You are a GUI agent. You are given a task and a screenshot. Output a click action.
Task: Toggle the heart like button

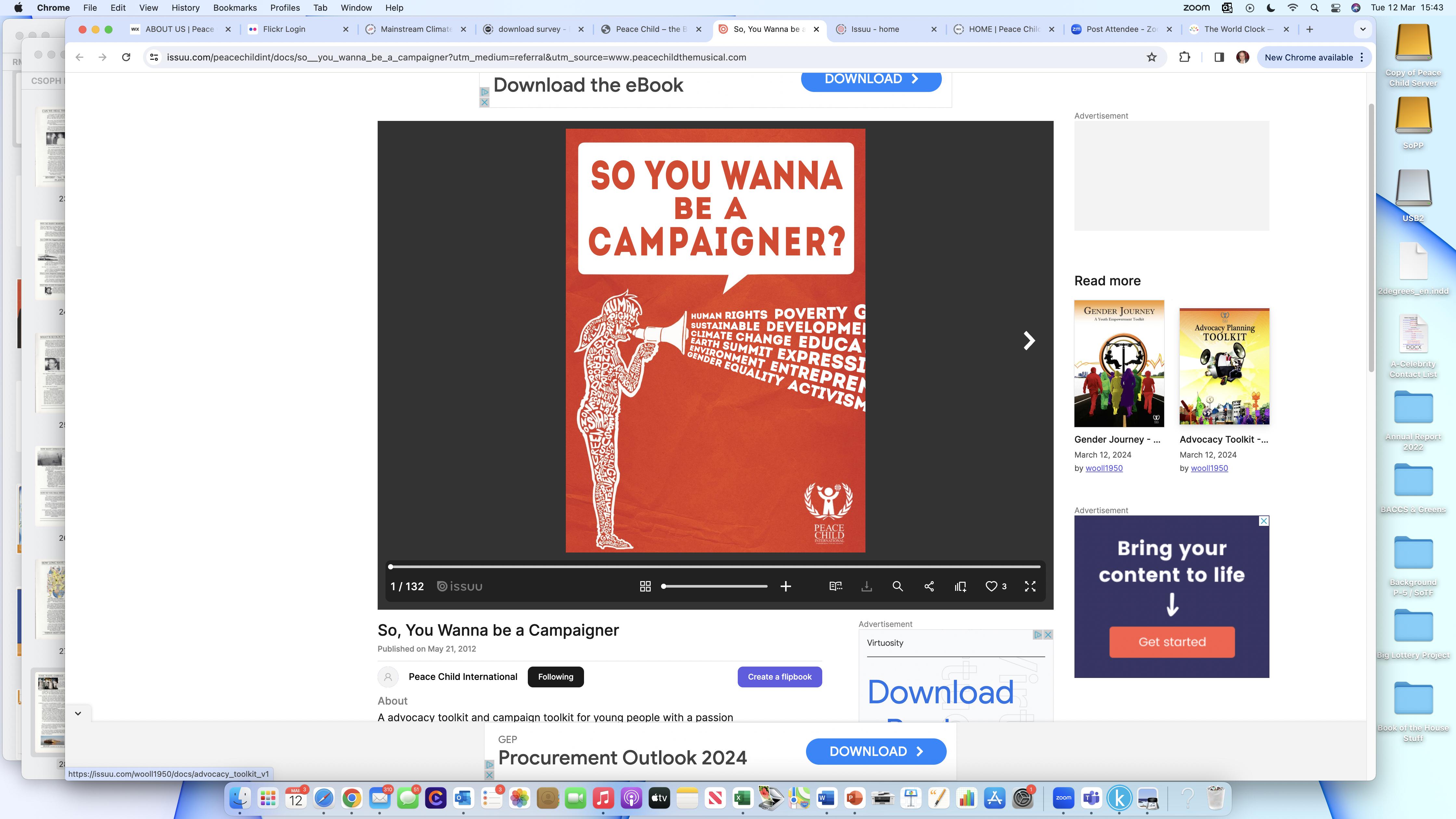991,586
